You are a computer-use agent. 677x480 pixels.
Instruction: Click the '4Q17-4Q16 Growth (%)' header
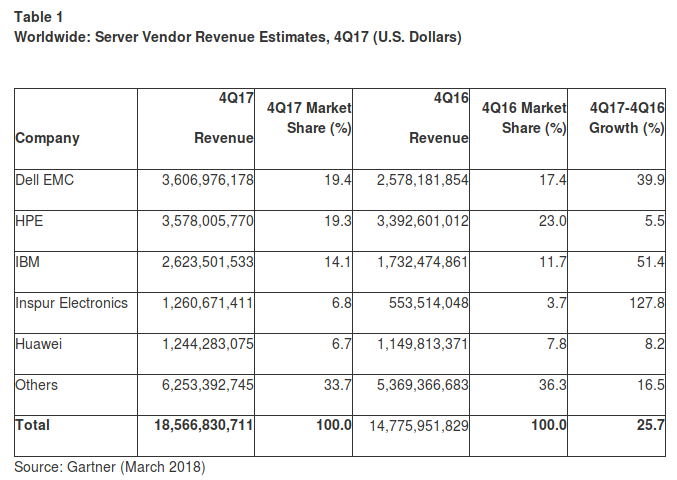coord(626,118)
